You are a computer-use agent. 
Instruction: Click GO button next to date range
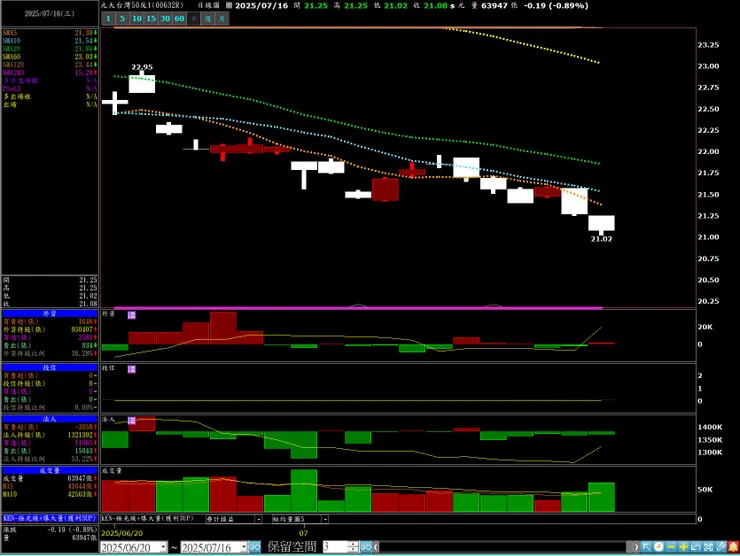(x=254, y=547)
